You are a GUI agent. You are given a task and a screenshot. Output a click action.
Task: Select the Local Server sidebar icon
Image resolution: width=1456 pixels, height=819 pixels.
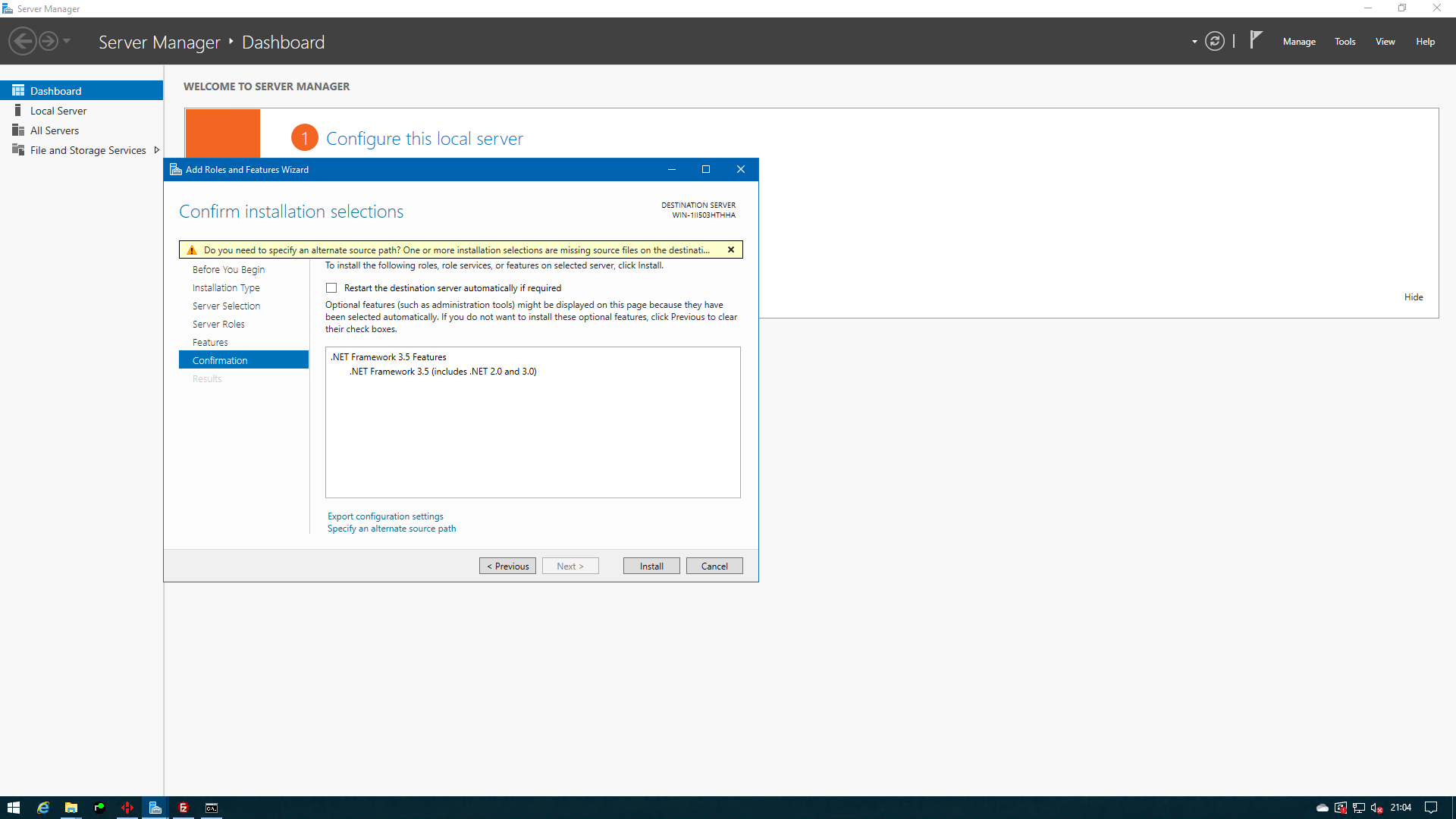[18, 111]
